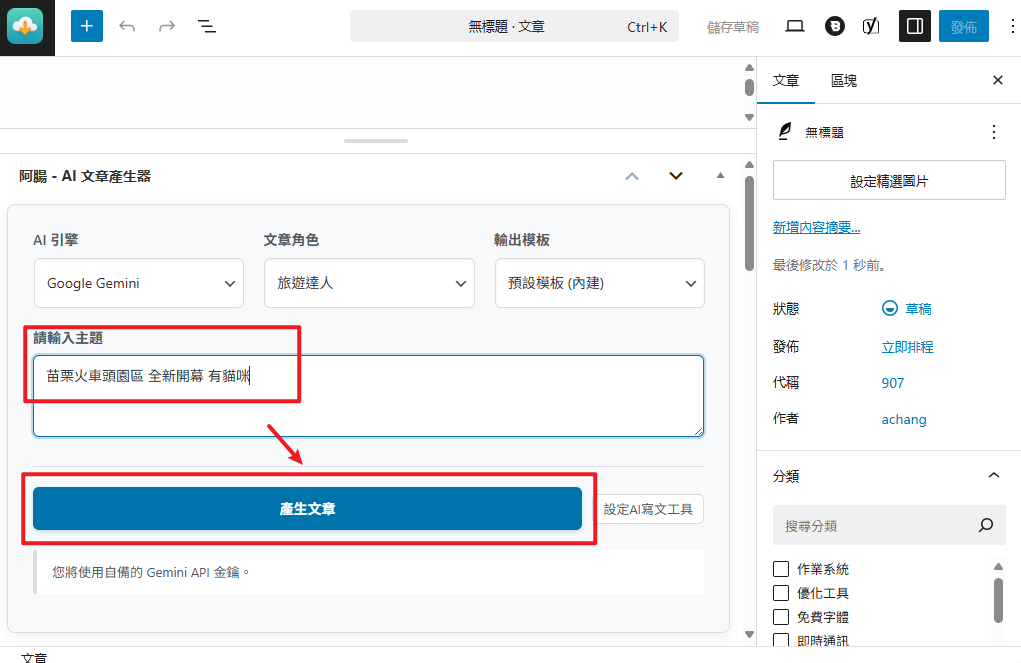Open the 文章角色 dropdown
Image resolution: width=1021 pixels, height=663 pixels.
369,283
